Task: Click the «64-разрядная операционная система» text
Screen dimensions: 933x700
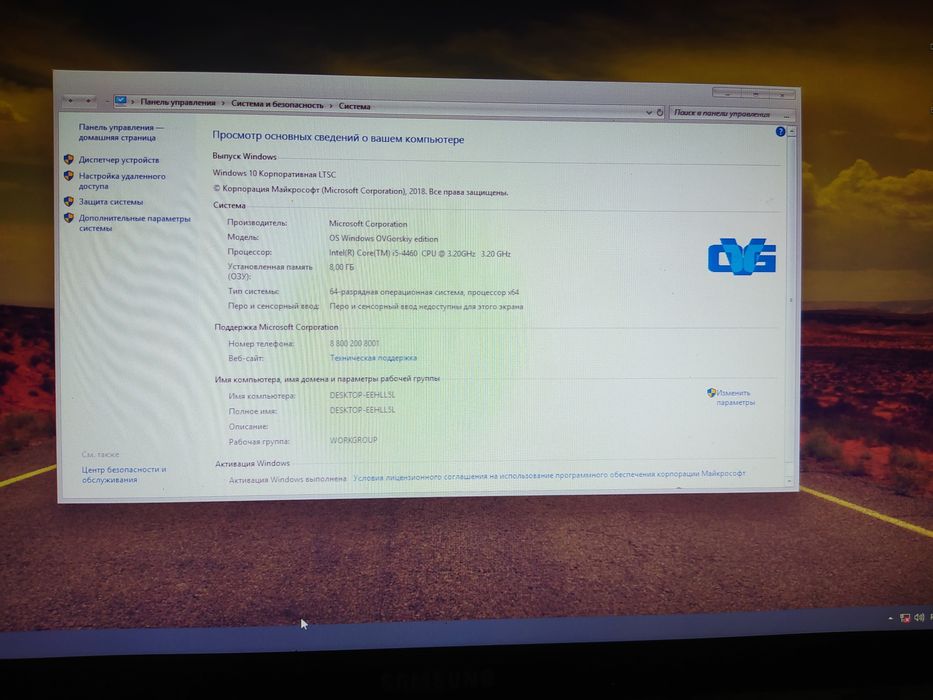Action: coord(396,292)
